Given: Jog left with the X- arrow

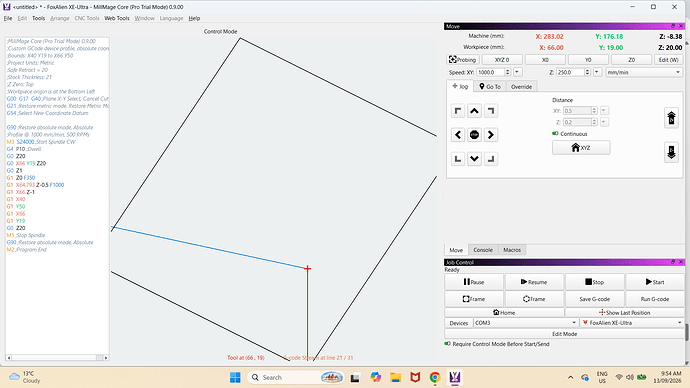Looking at the screenshot, I should [458, 135].
